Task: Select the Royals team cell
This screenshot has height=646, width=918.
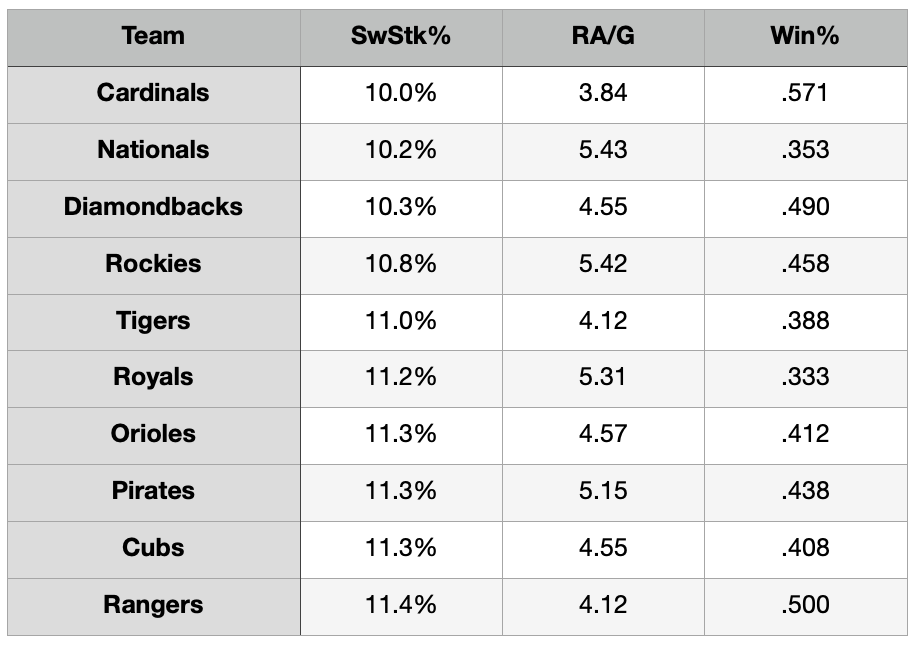Action: pyautogui.click(x=153, y=378)
